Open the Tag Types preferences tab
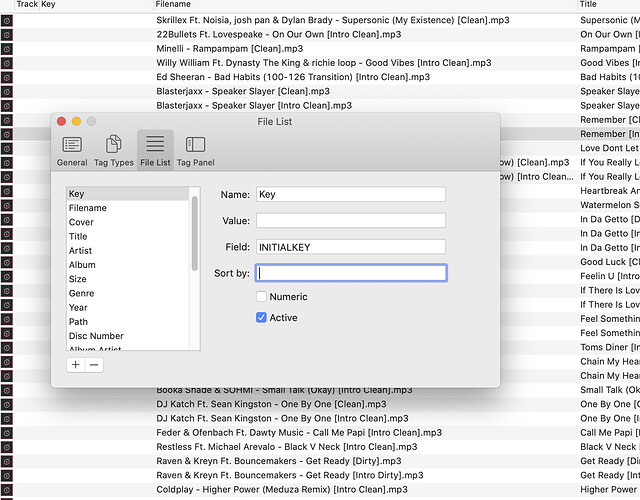 coord(113,151)
